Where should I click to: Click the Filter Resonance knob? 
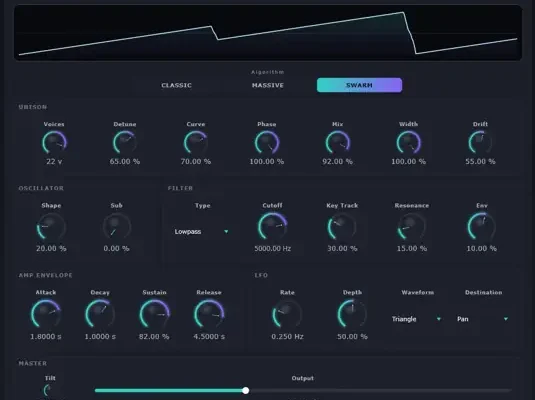tap(412, 227)
